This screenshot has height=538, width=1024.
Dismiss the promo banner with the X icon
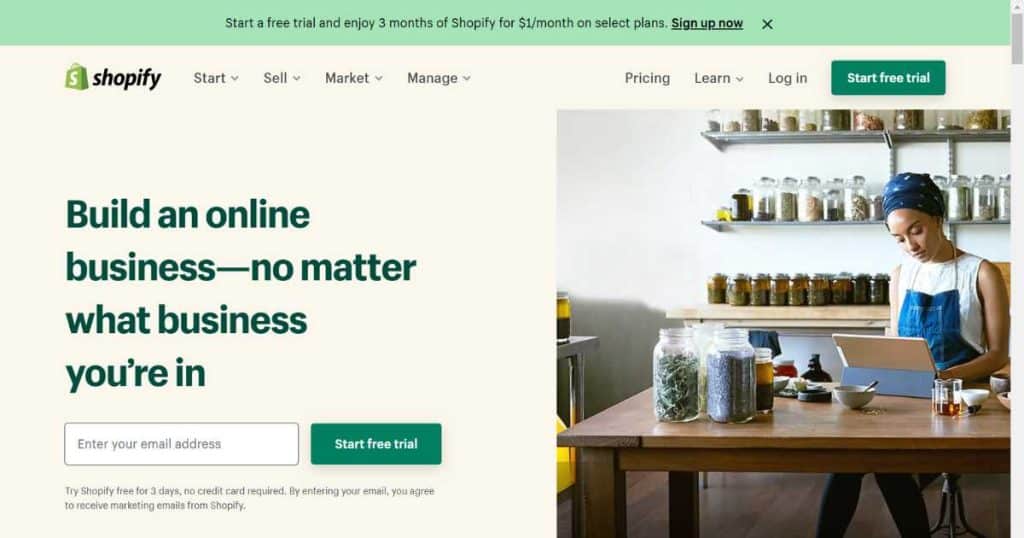(x=767, y=24)
